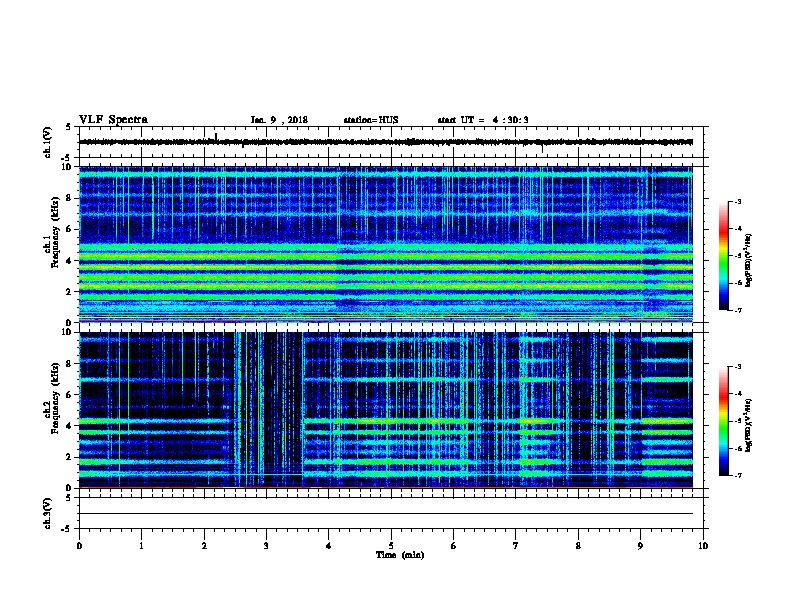Click the time axis tick label "9"
Image resolution: width=792 pixels, height=612 pixels.
[x=640, y=545]
